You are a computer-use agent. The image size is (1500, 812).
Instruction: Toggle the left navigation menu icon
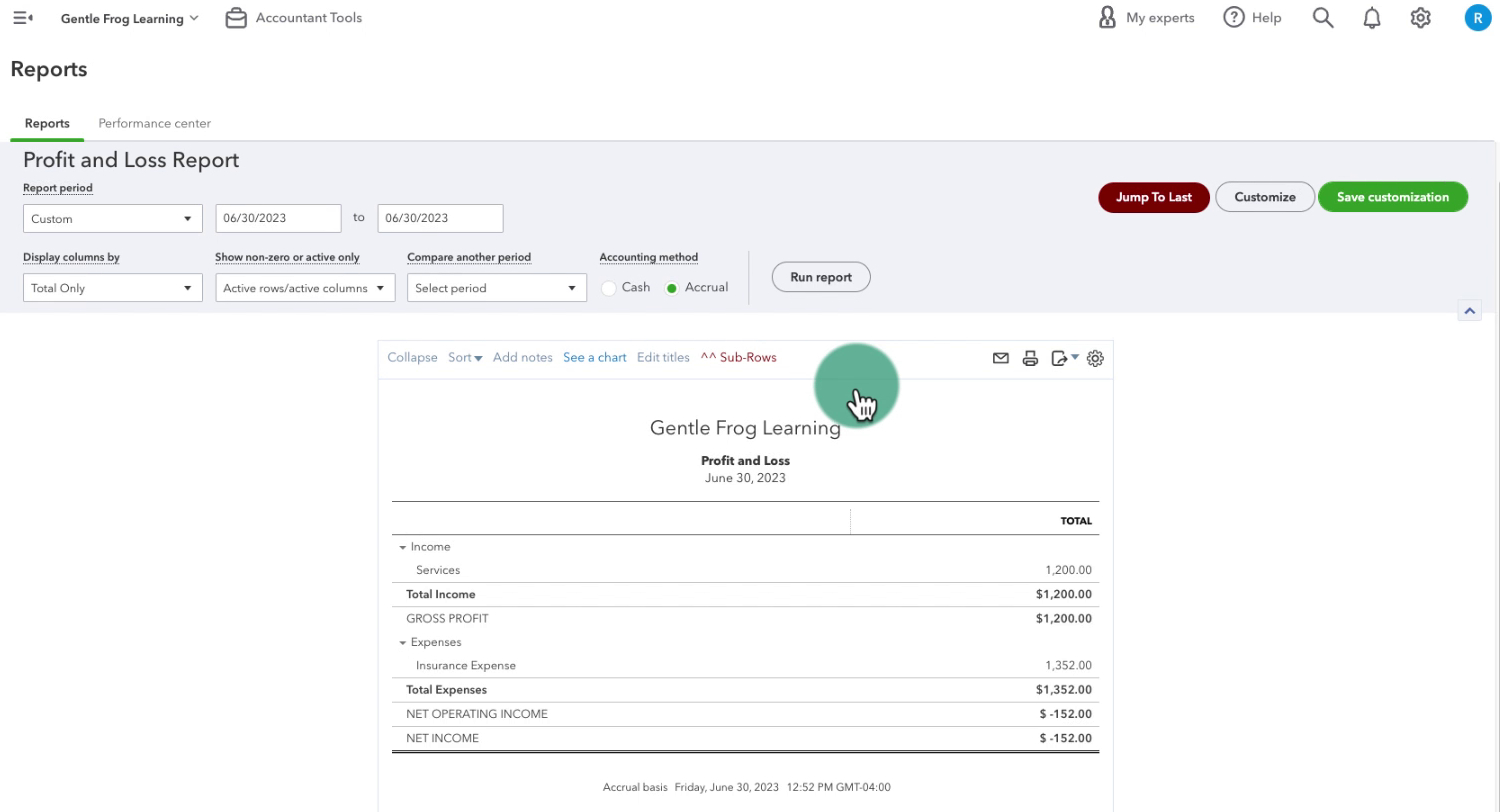coord(23,18)
